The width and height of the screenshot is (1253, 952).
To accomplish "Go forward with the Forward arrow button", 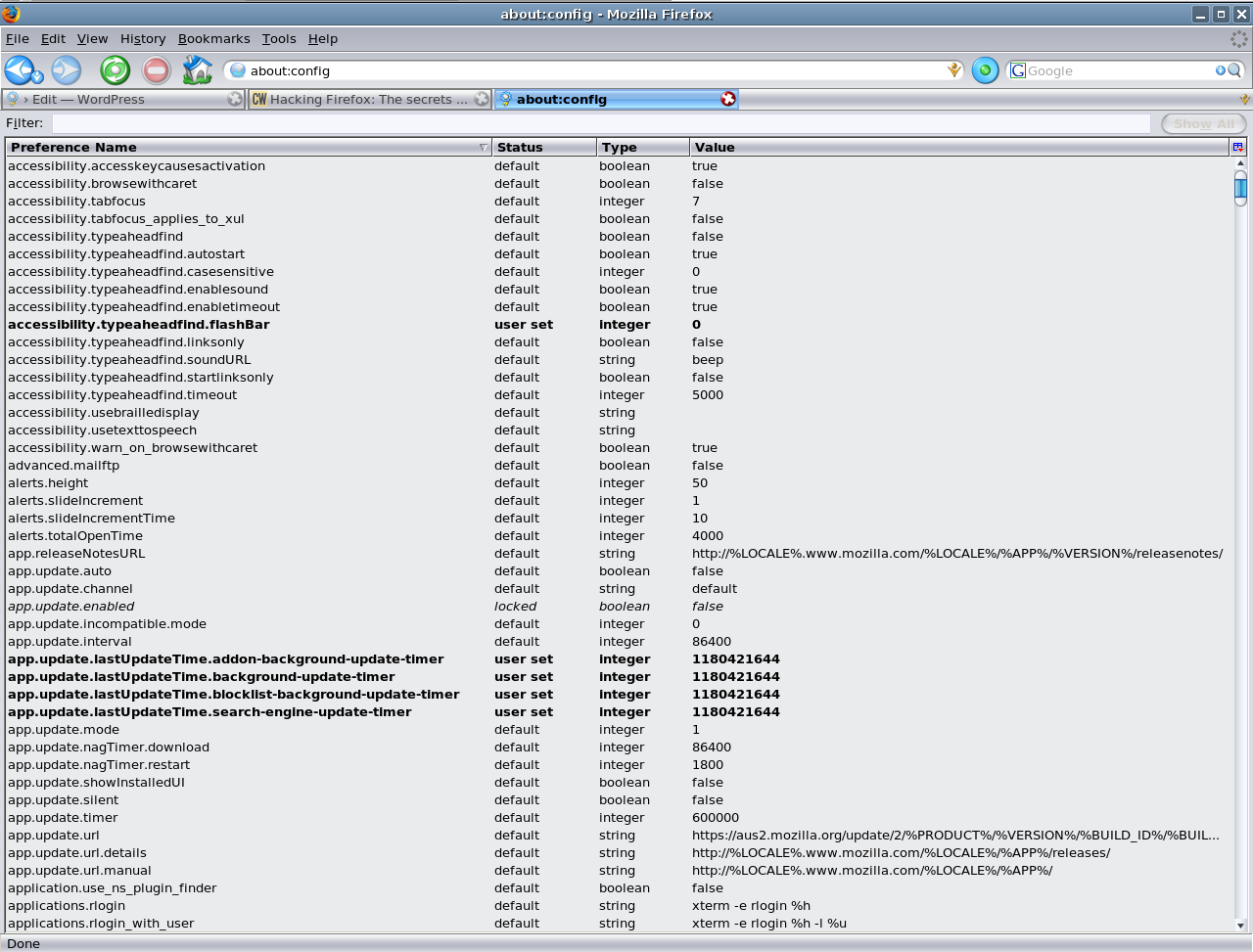I will click(x=67, y=70).
